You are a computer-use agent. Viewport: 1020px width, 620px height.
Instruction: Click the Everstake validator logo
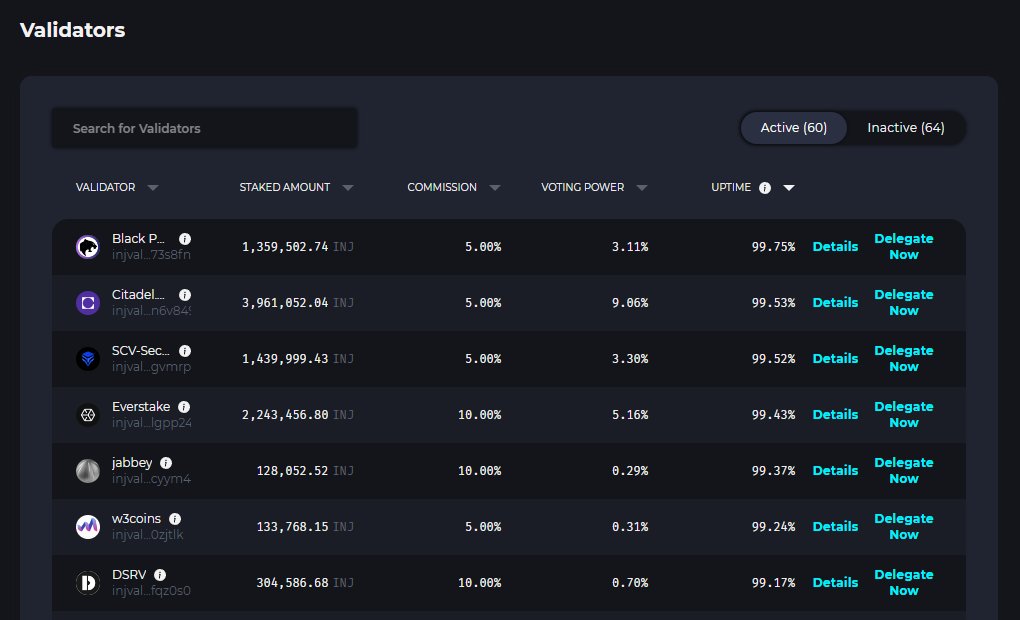(x=88, y=414)
